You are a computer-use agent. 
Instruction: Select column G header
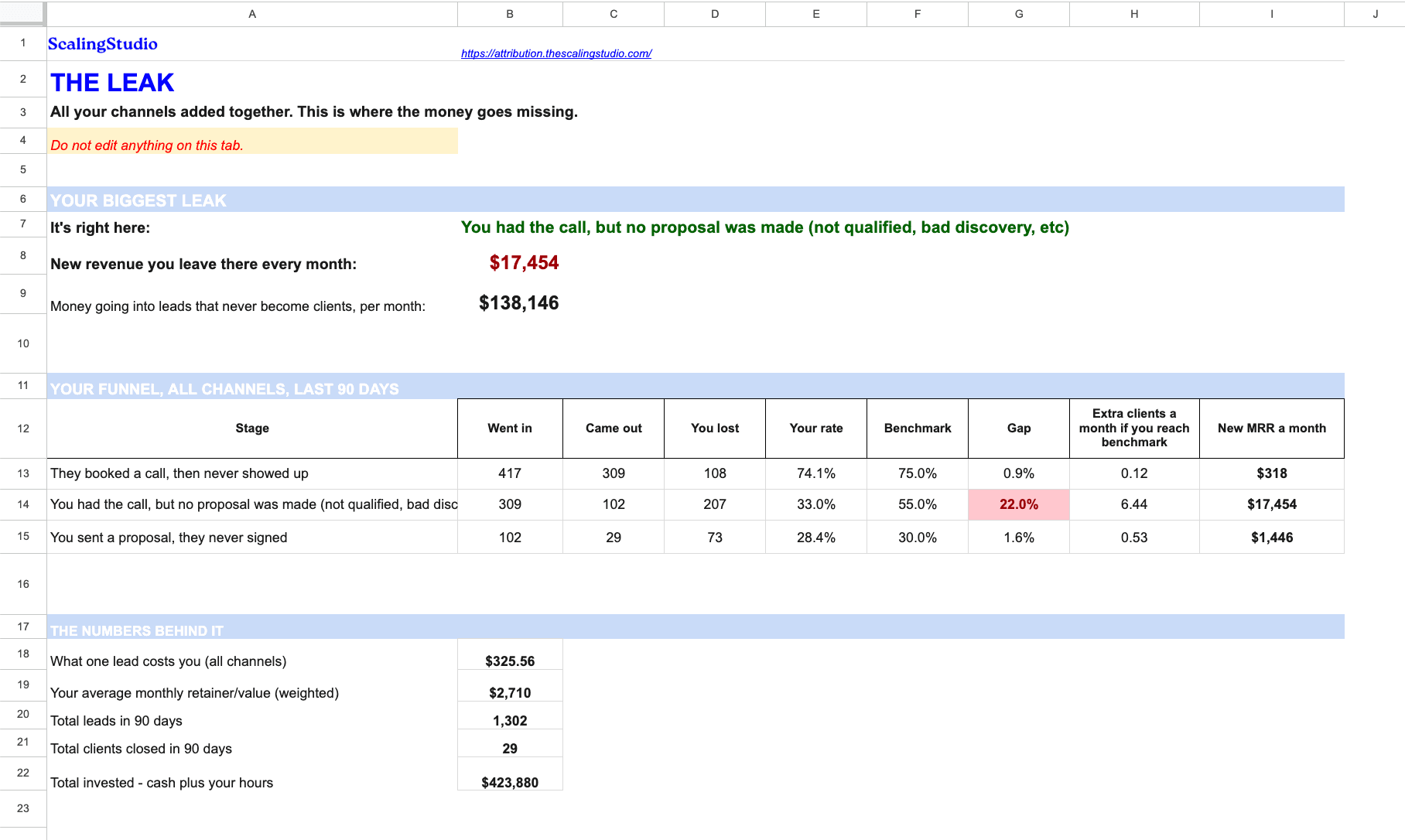1019,14
